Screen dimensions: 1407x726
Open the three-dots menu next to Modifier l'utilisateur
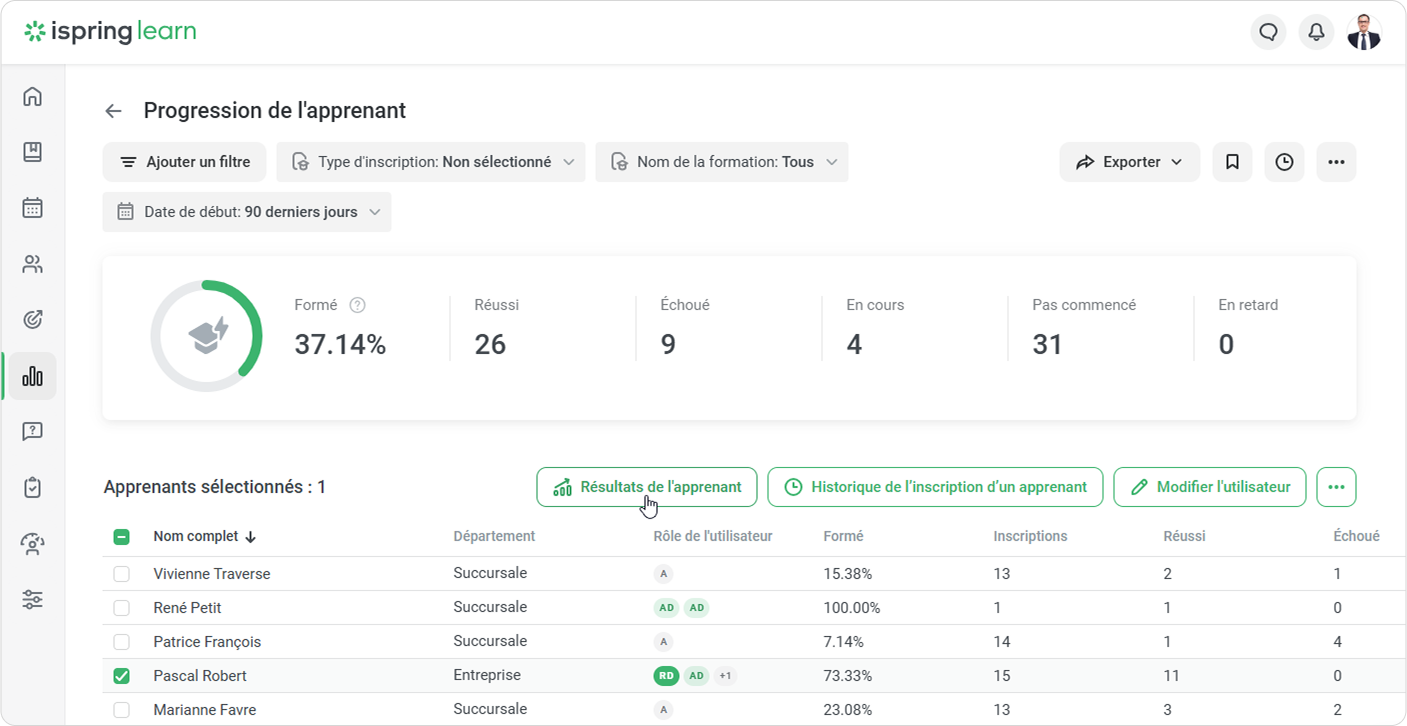(1336, 487)
